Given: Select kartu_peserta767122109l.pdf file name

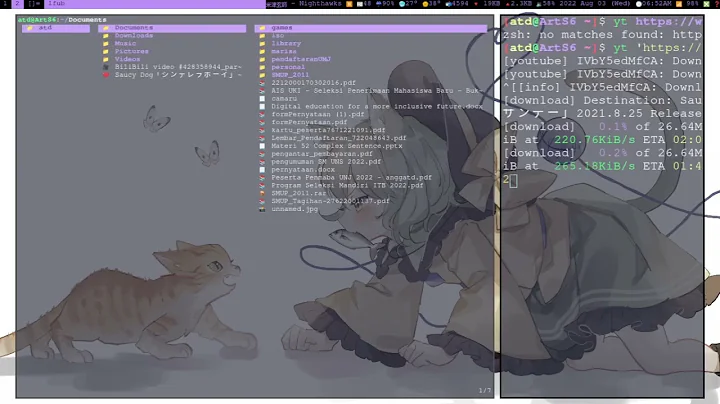Looking at the screenshot, I should 328,130.
